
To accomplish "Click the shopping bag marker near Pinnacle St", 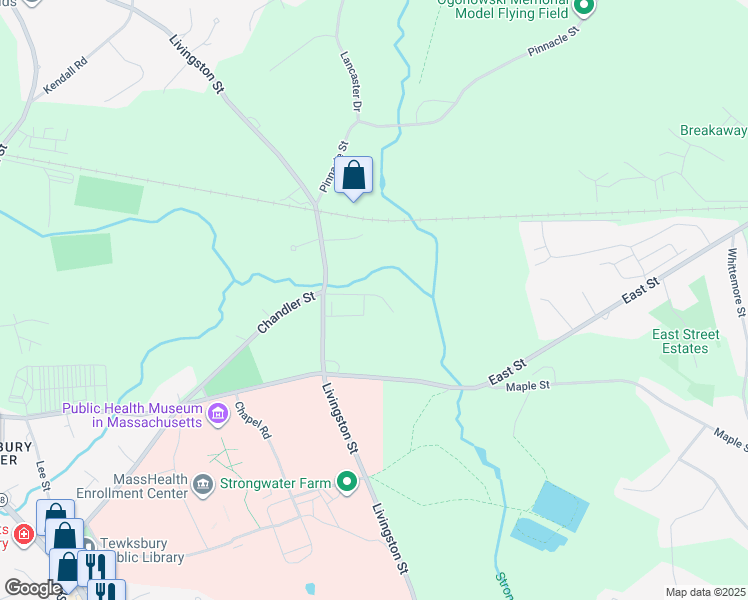I will tap(353, 176).
